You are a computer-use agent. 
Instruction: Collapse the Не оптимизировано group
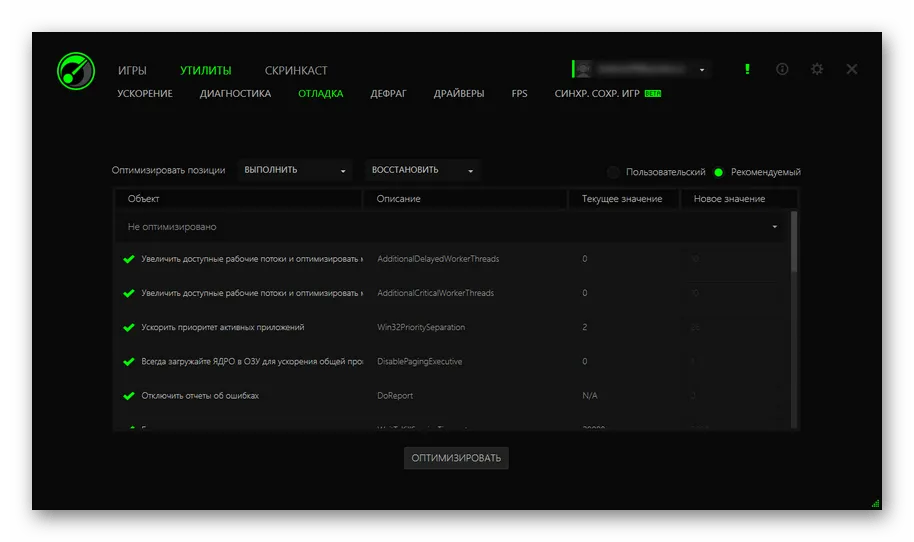click(x=774, y=227)
